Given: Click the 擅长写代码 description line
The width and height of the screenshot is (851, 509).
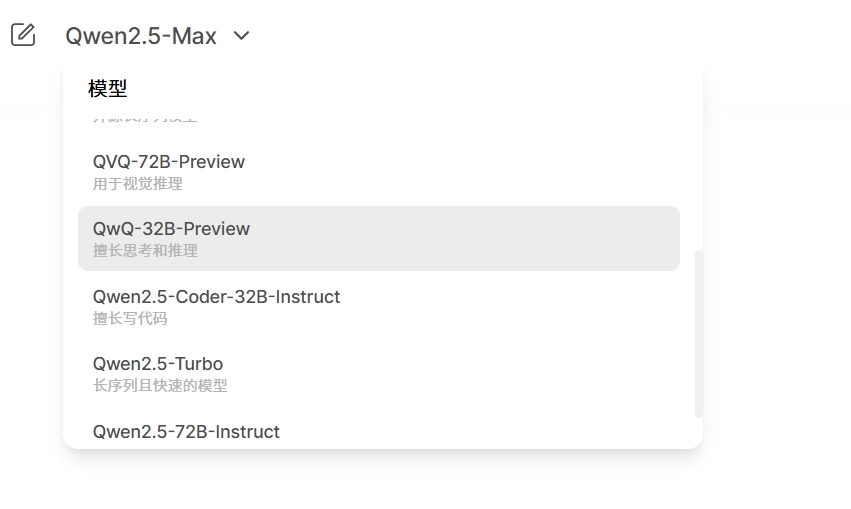Looking at the screenshot, I should point(130,319).
